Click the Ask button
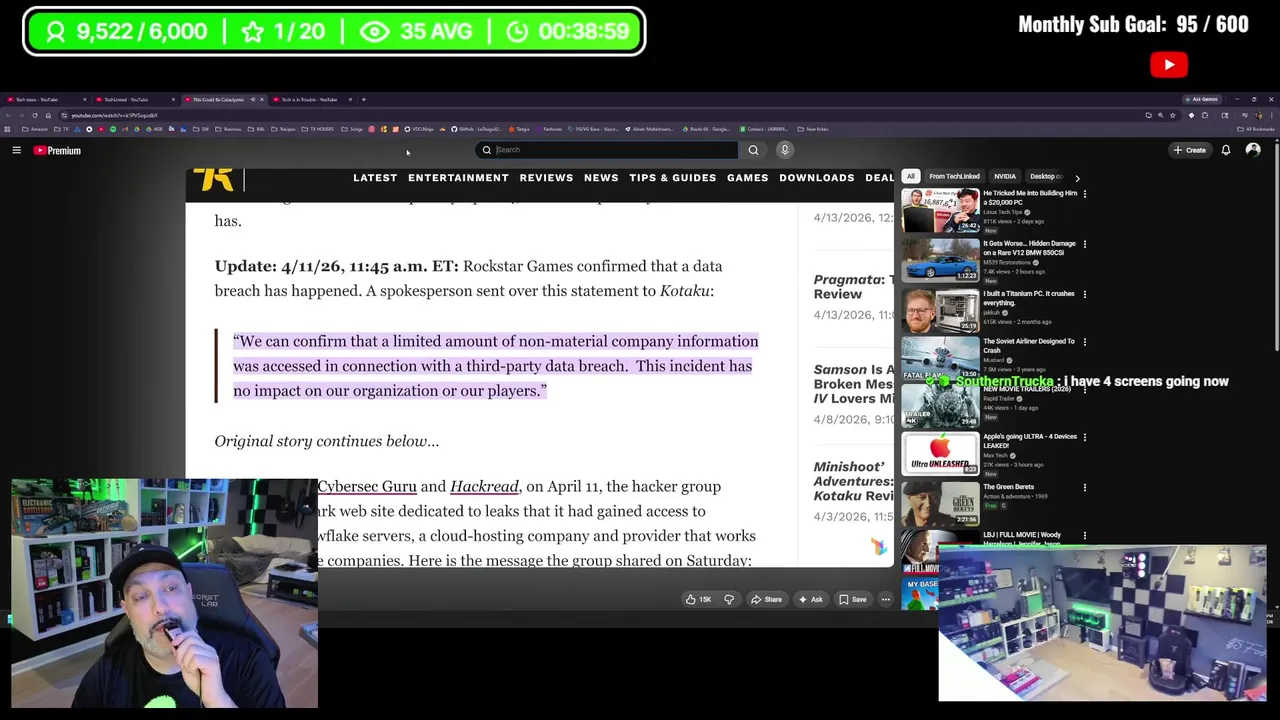The width and height of the screenshot is (1280, 720). coord(811,599)
